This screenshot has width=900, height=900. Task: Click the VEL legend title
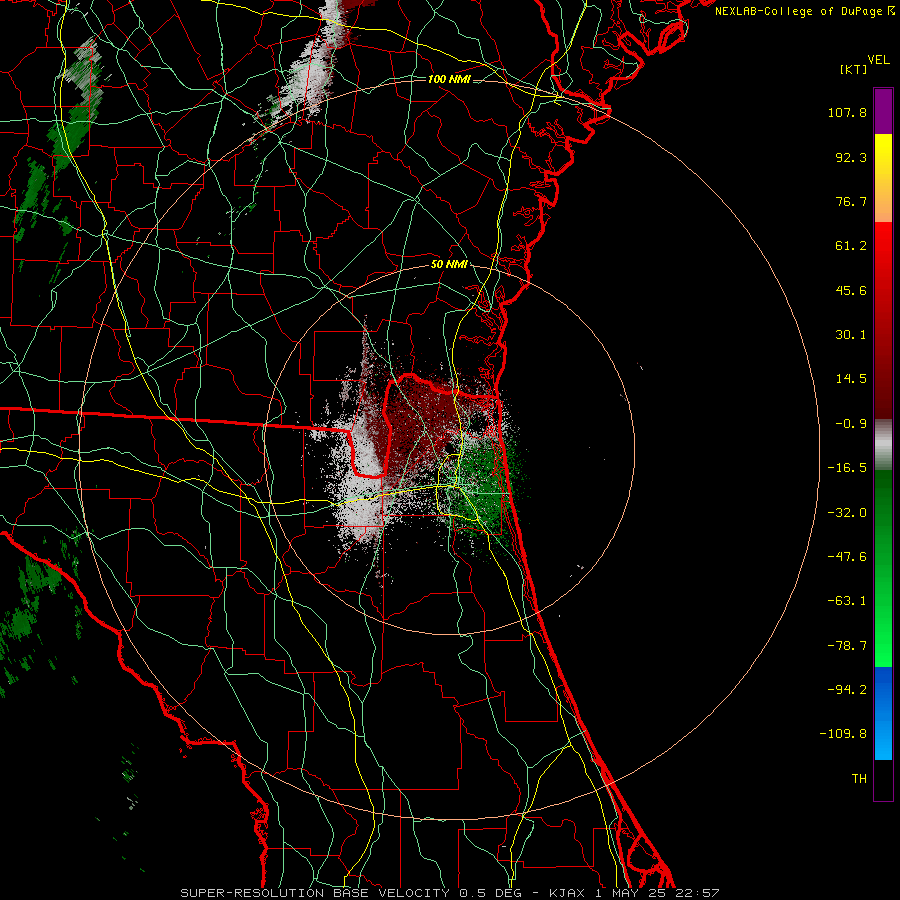(x=878, y=60)
